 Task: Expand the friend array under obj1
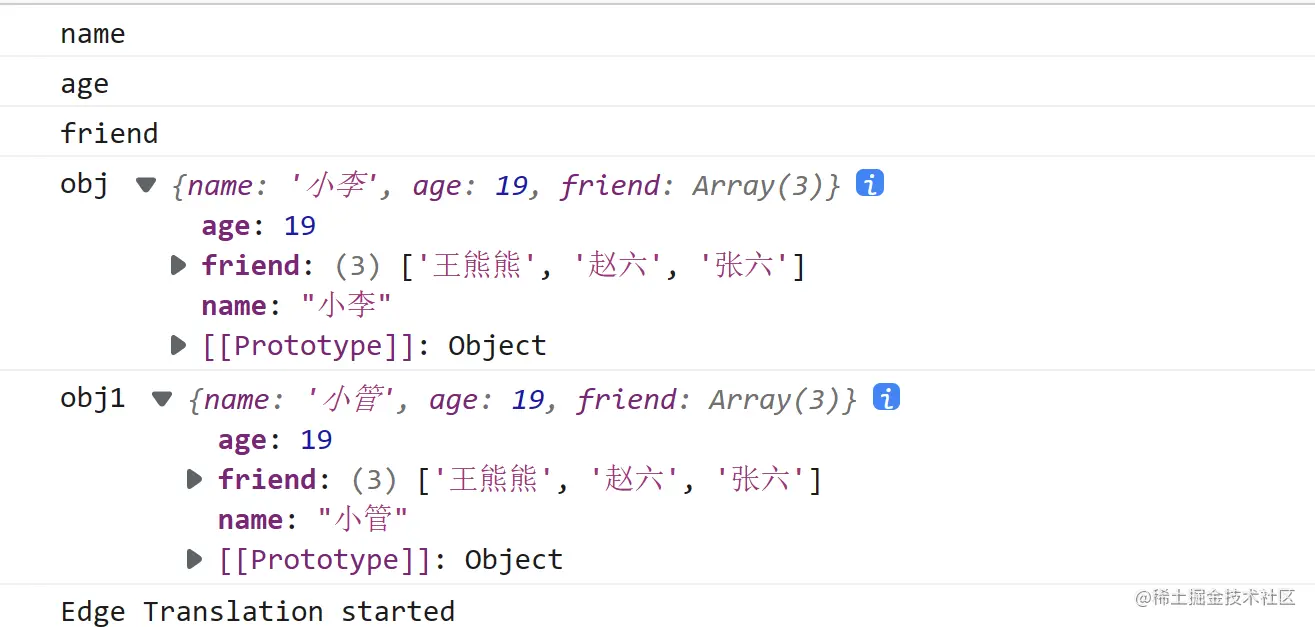(195, 479)
